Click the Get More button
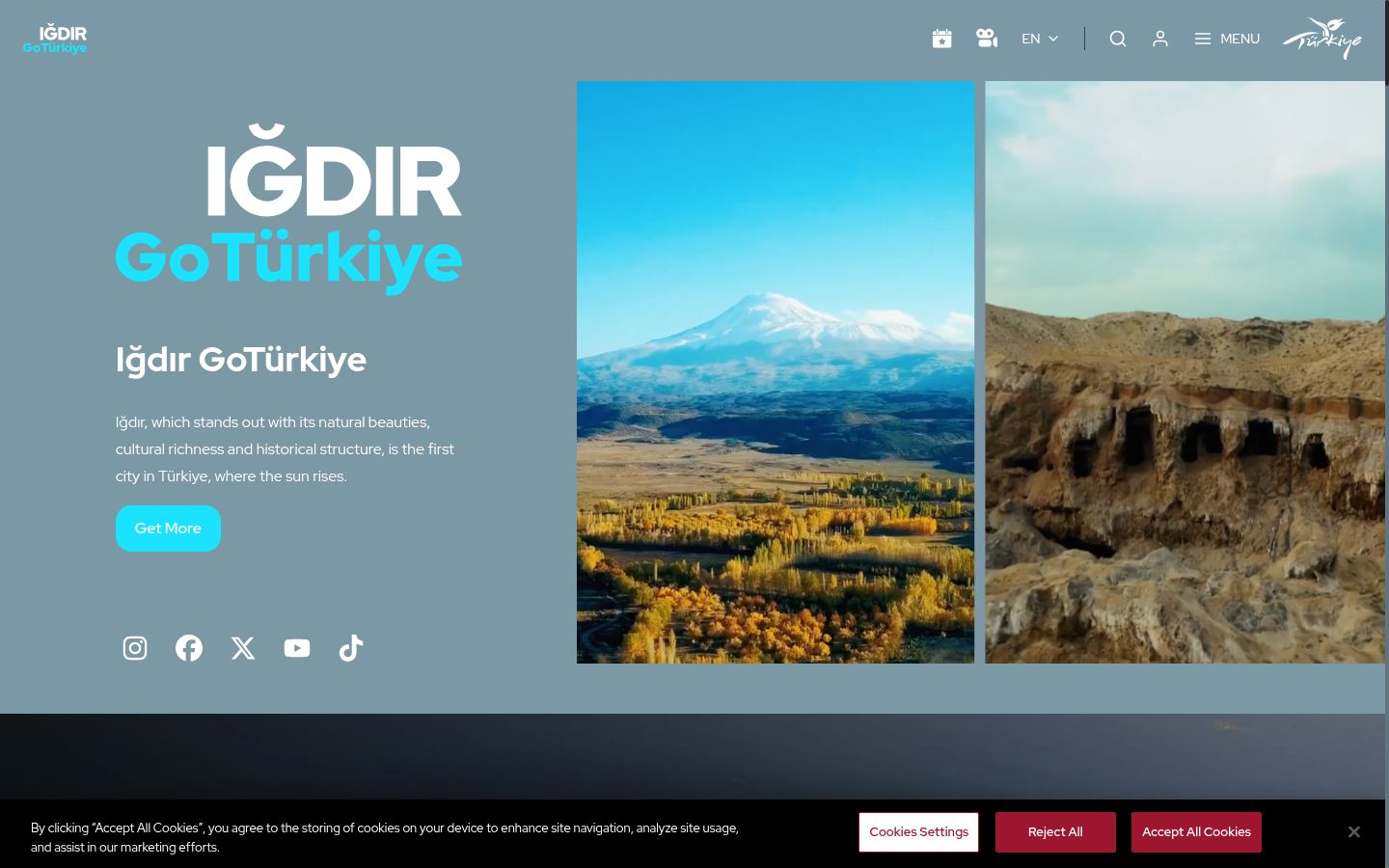Image resolution: width=1389 pixels, height=868 pixels. 168,529
